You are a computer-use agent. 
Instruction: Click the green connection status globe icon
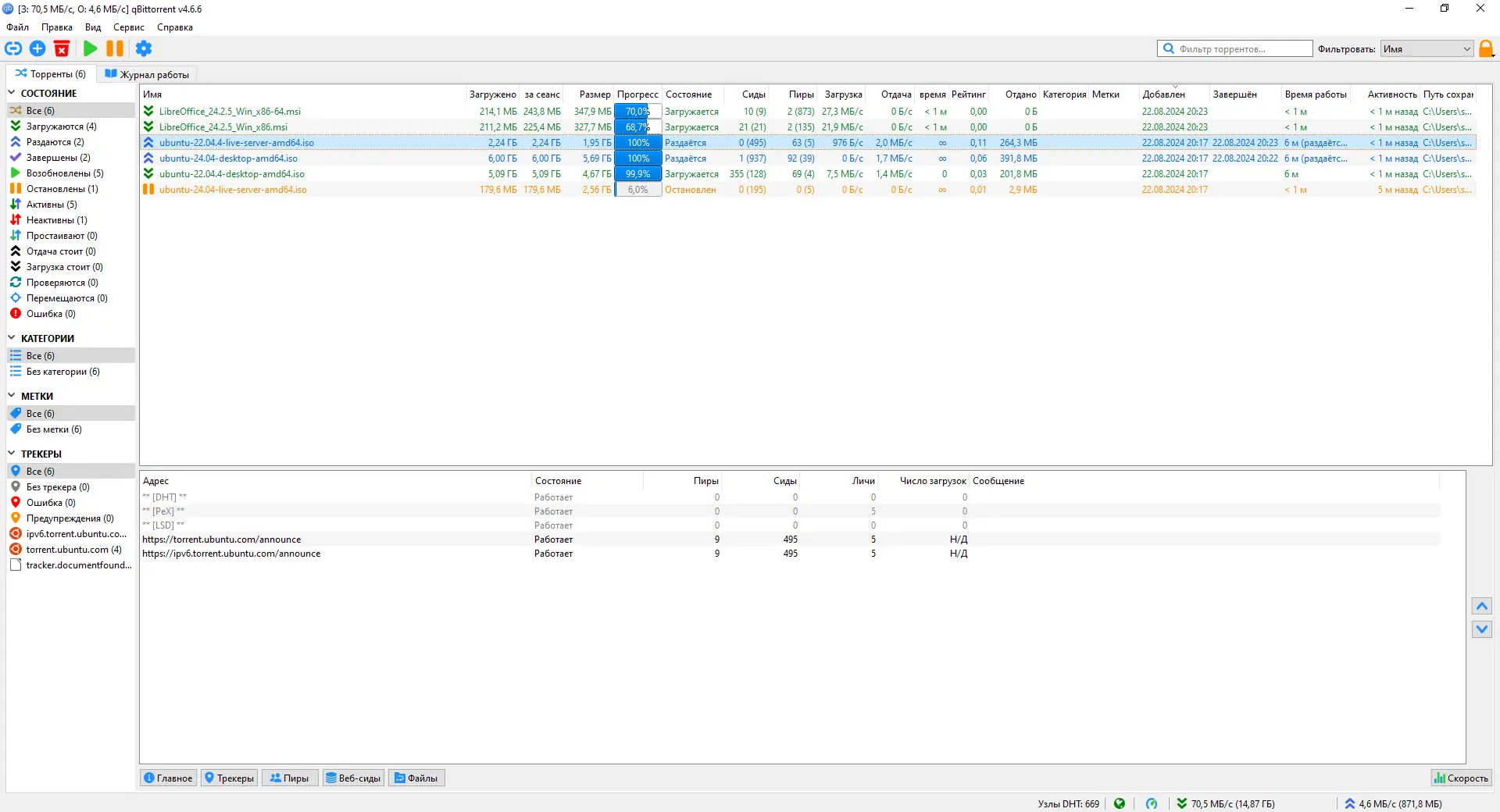tap(1120, 803)
